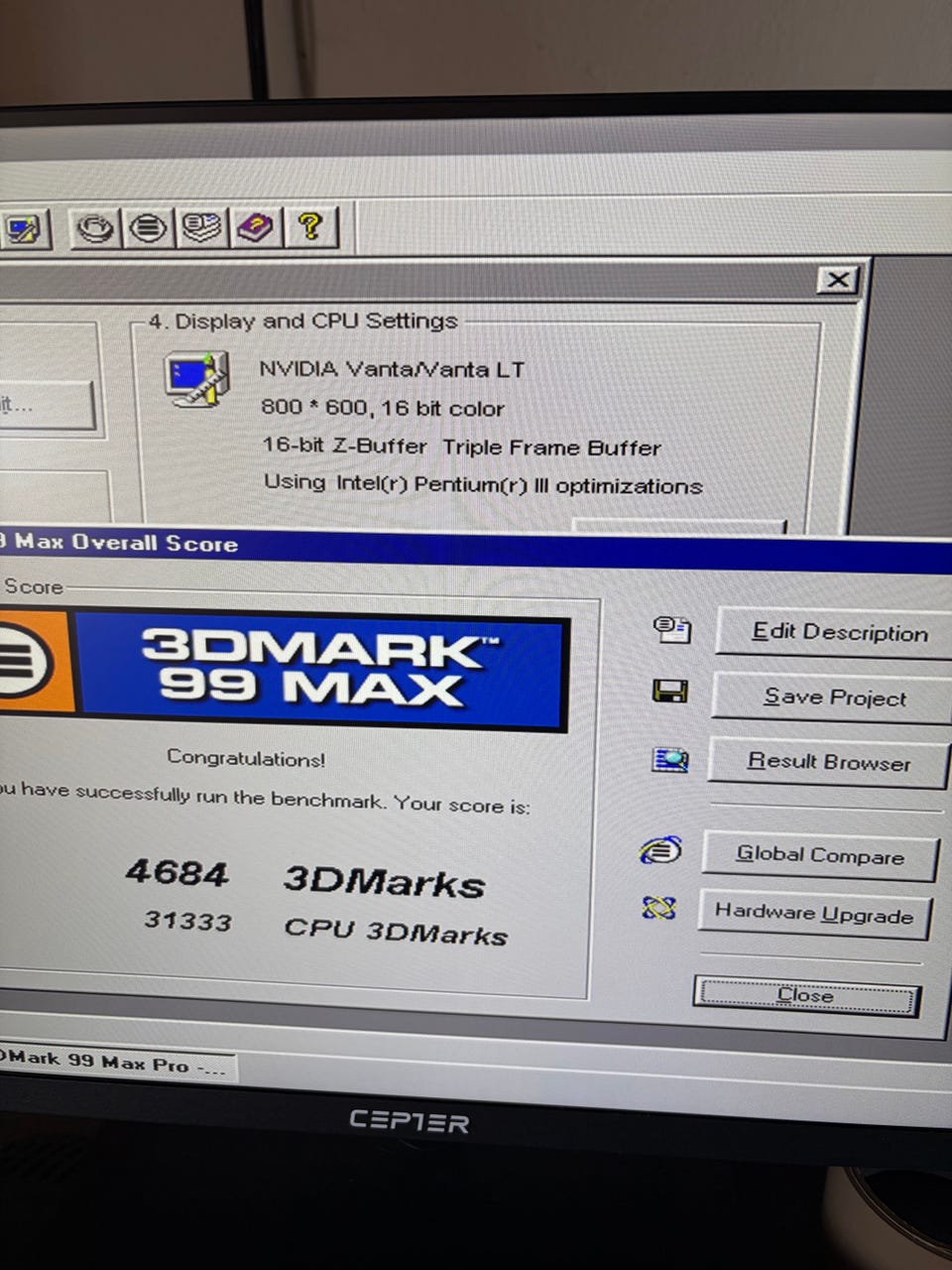The width and height of the screenshot is (952, 1270).
Task: Open the Result Browser button
Action: point(828,762)
